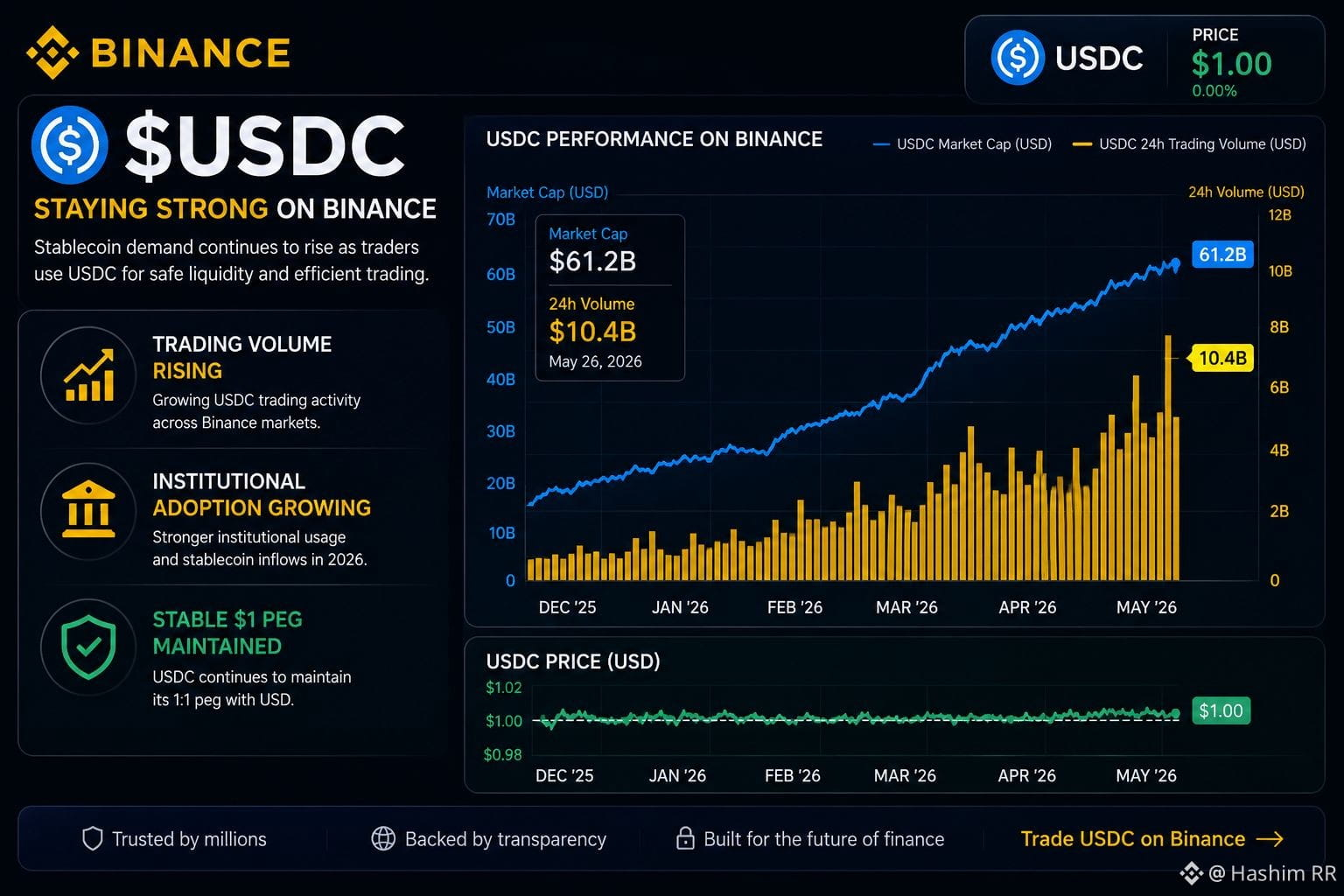Click the 12B right axis tick label
Viewport: 1344px width, 896px height.
click(1279, 215)
